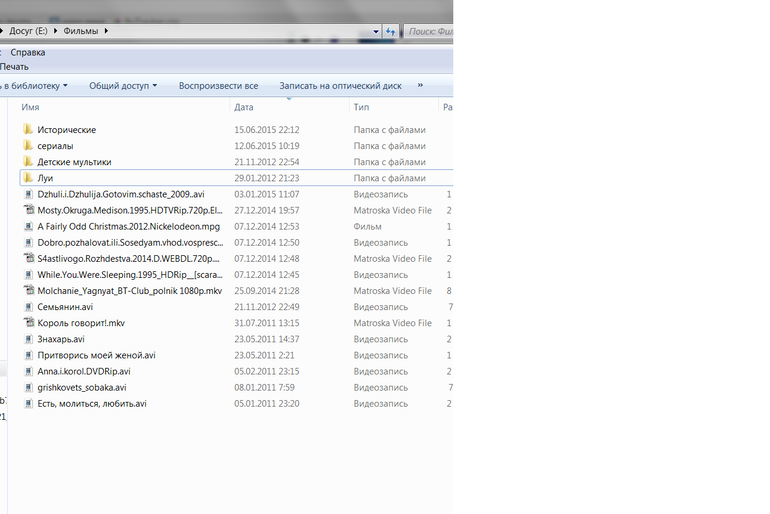The height and width of the screenshot is (514, 770).
Task: Sort by the Дата column header
Action: (244, 107)
